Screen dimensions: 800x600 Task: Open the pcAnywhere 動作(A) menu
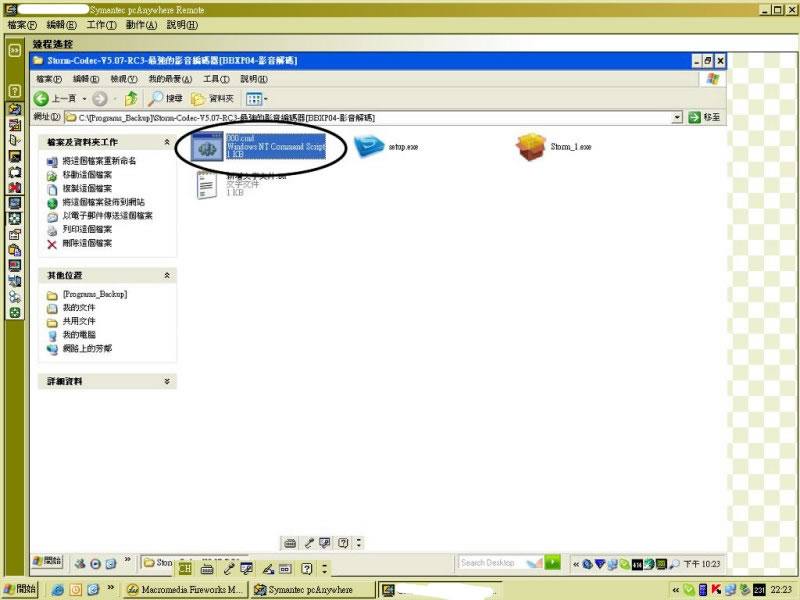tap(141, 24)
